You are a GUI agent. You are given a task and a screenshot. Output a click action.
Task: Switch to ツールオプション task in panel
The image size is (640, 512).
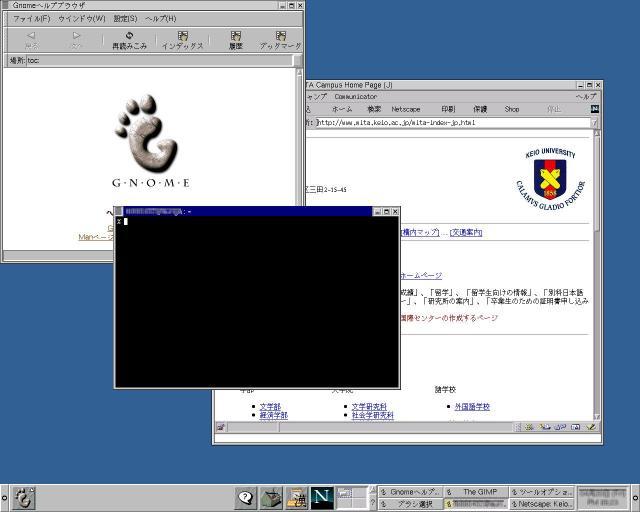click(x=542, y=492)
